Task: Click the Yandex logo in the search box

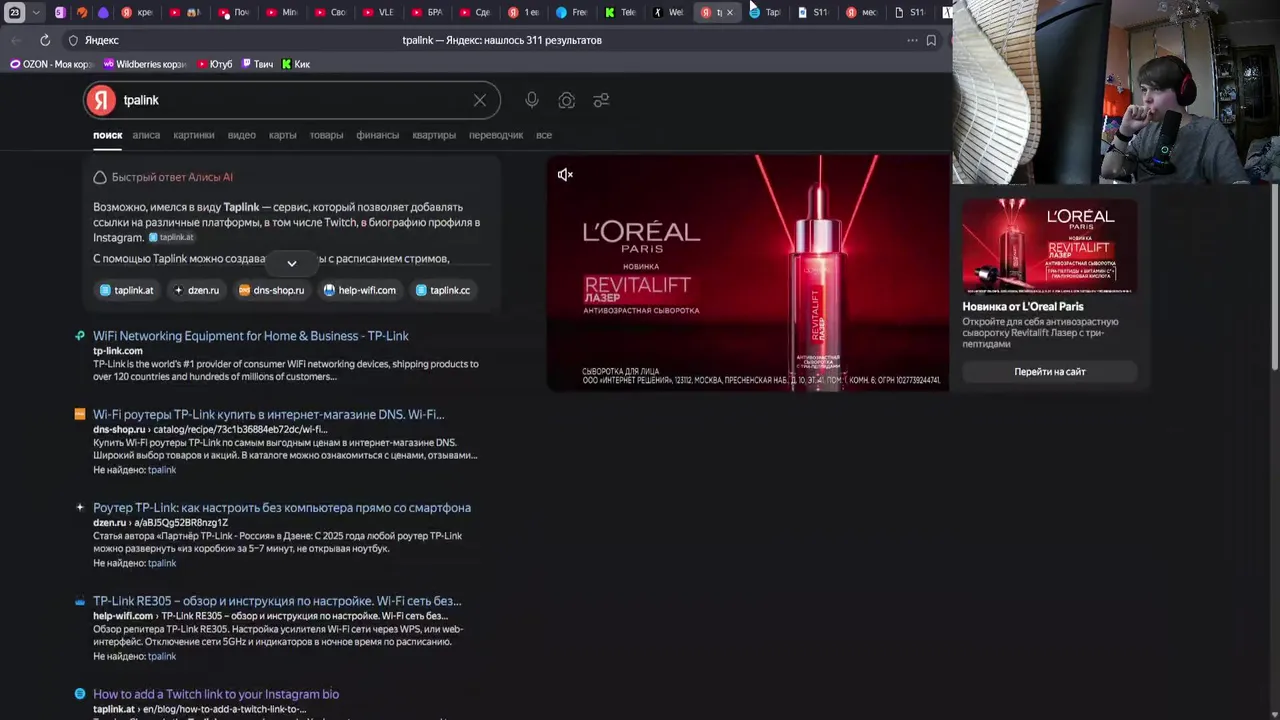Action: point(101,100)
